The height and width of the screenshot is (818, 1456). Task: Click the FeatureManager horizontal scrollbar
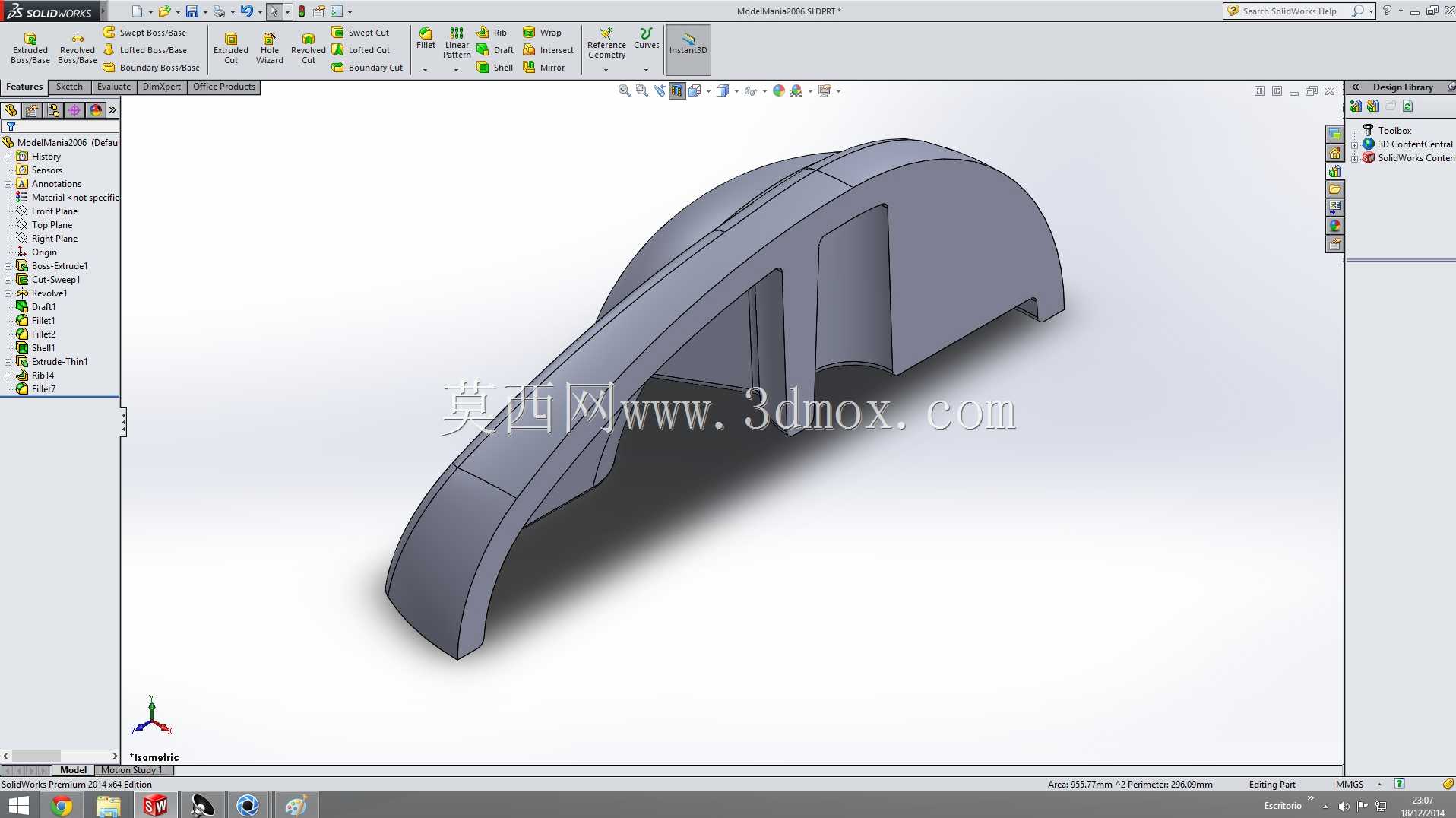pyautogui.click(x=60, y=756)
